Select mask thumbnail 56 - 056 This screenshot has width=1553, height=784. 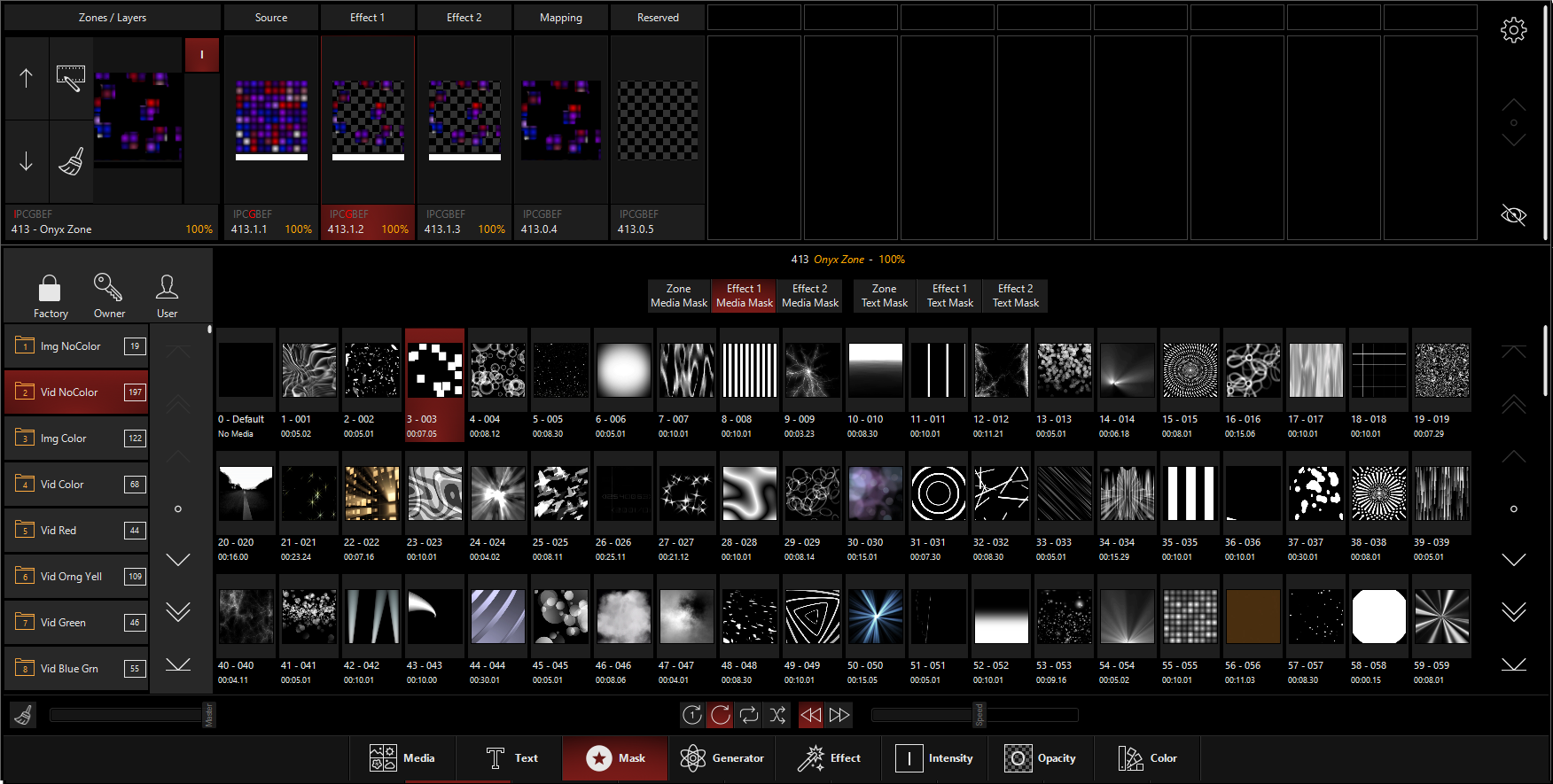[1253, 632]
